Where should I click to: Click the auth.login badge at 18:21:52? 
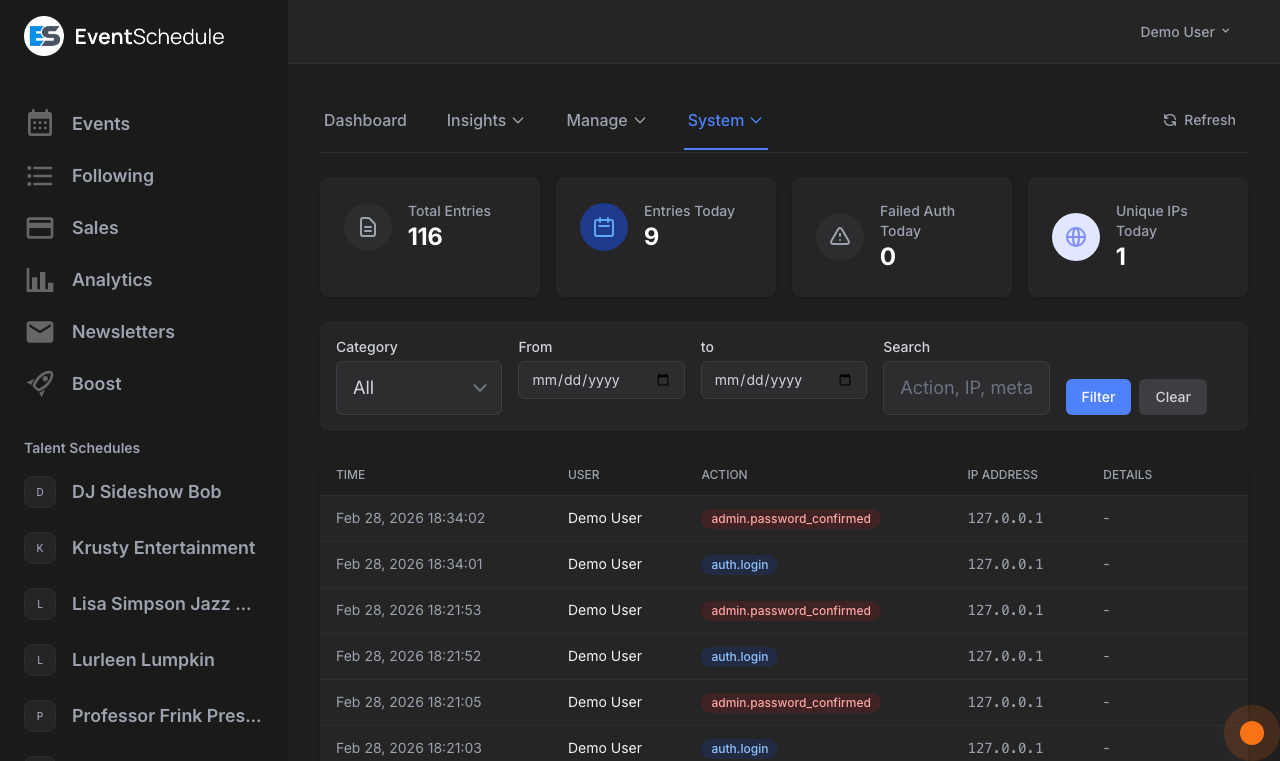pyautogui.click(x=740, y=657)
